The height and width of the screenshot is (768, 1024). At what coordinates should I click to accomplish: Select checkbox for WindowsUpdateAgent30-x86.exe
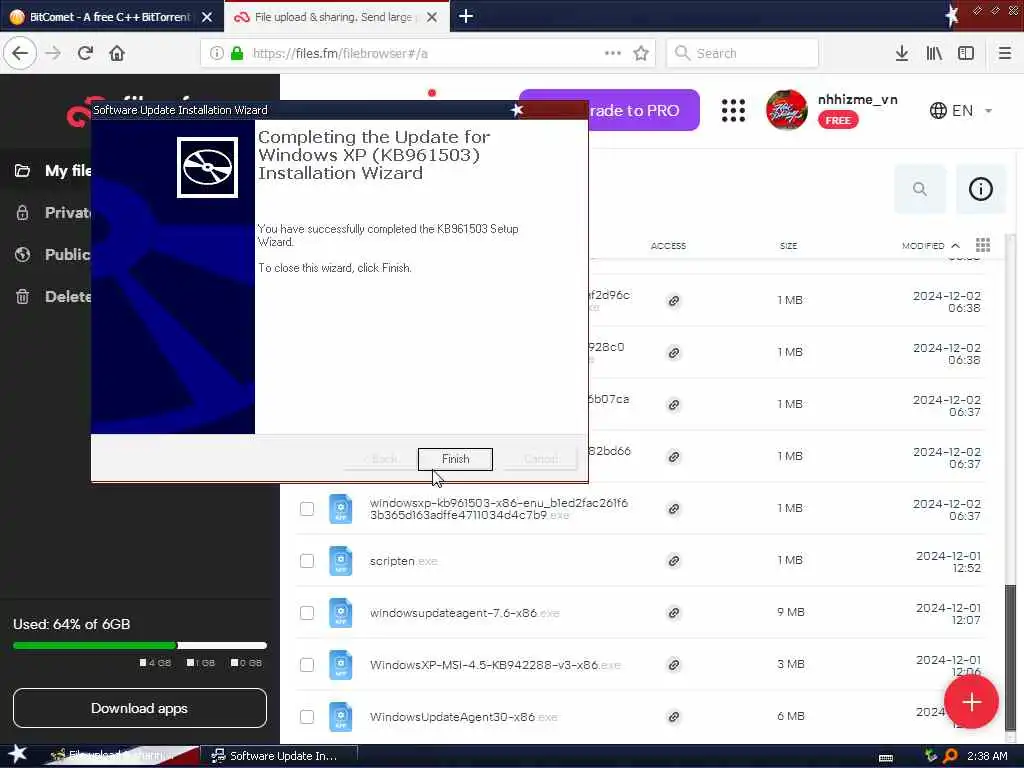[x=307, y=716]
